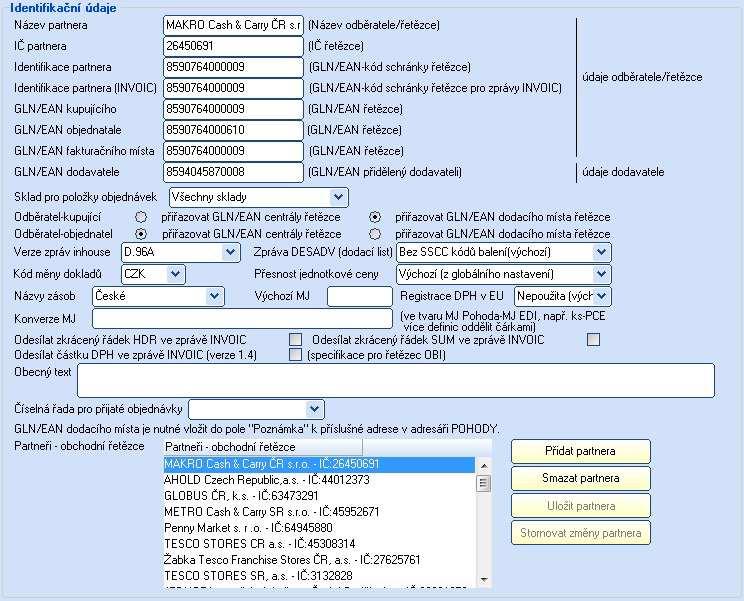Click GLN/EAN kupujícího field
This screenshot has width=744, height=601.
[x=233, y=109]
